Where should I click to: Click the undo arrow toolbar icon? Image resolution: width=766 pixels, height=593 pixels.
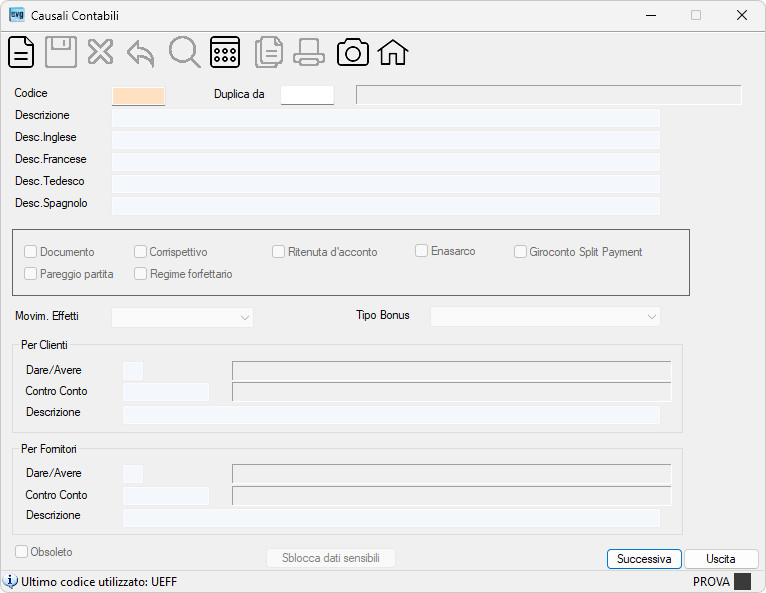[141, 53]
